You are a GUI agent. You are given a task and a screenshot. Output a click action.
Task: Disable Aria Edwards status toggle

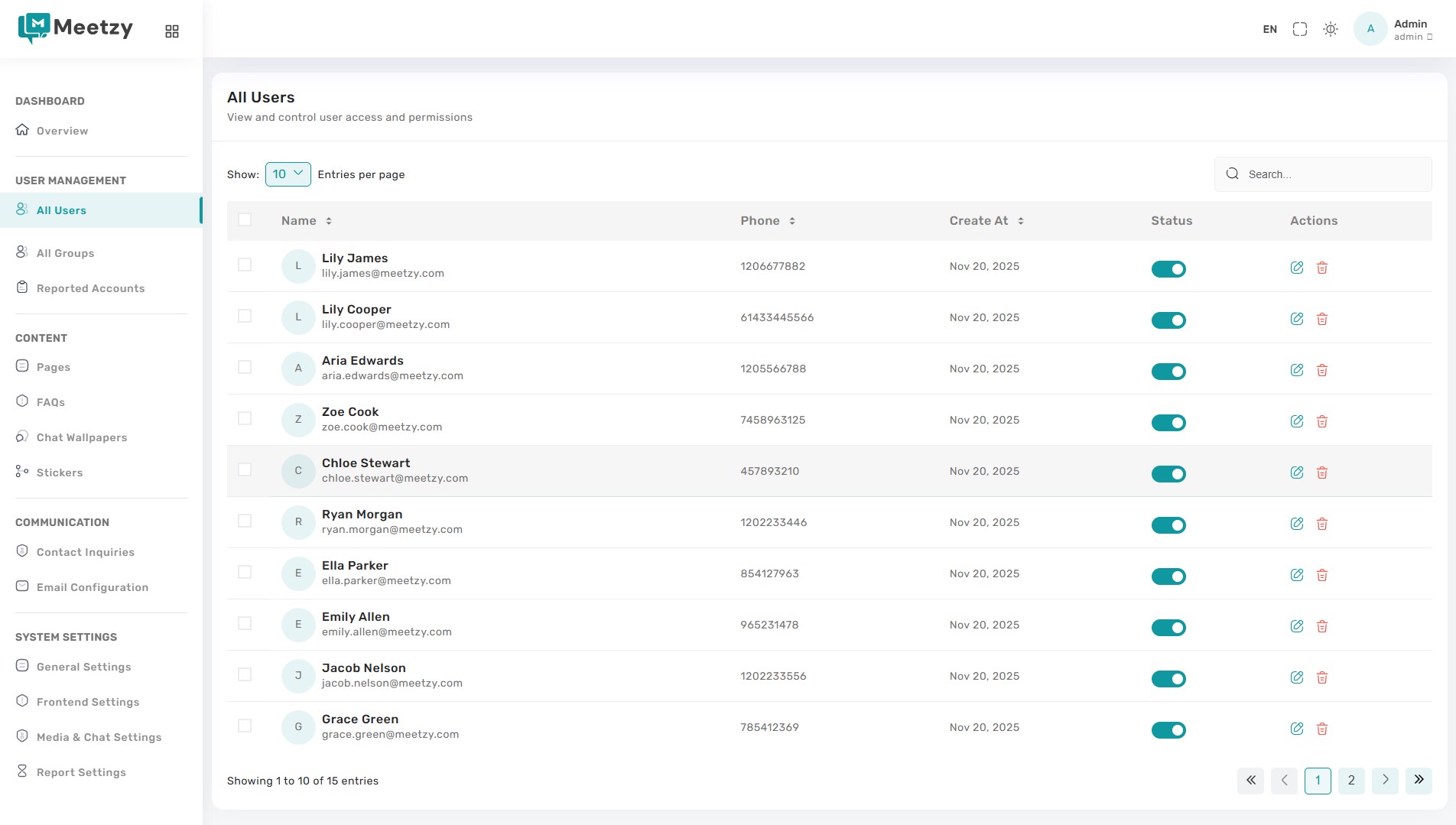click(1168, 372)
